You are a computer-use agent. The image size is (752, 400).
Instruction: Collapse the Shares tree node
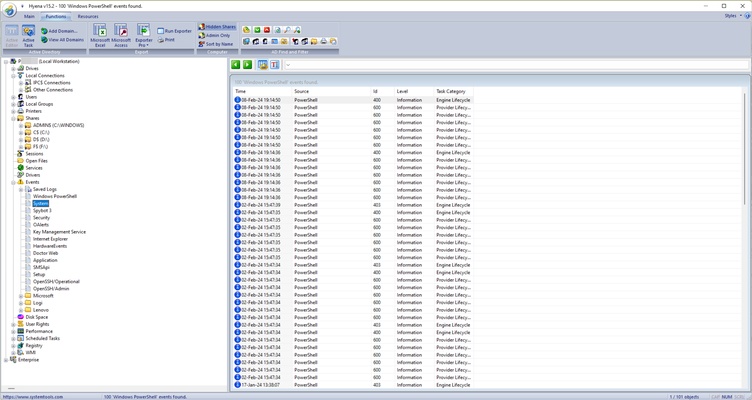tap(13, 118)
